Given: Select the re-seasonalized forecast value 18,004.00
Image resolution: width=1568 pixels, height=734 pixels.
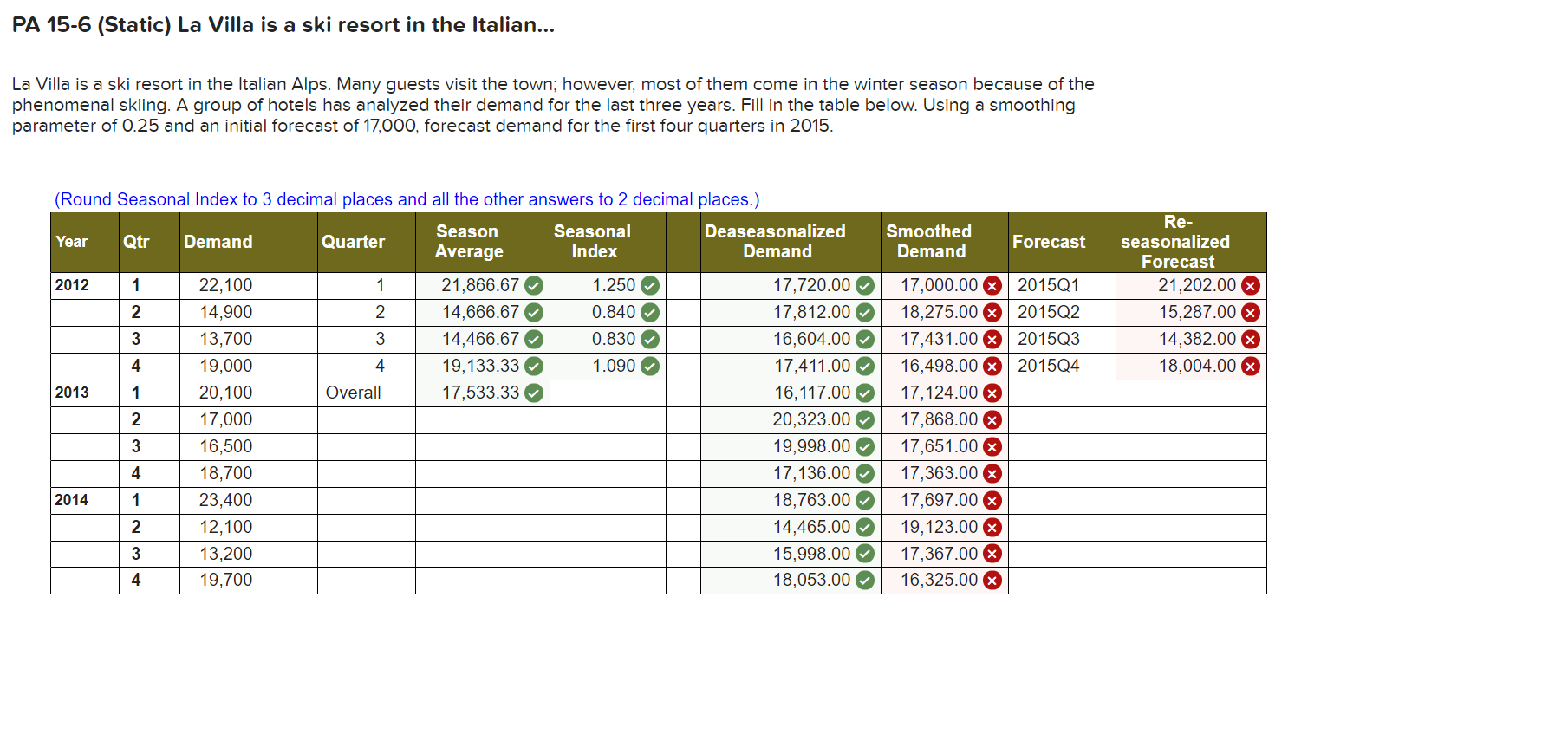Looking at the screenshot, I should pyautogui.click(x=1197, y=366).
